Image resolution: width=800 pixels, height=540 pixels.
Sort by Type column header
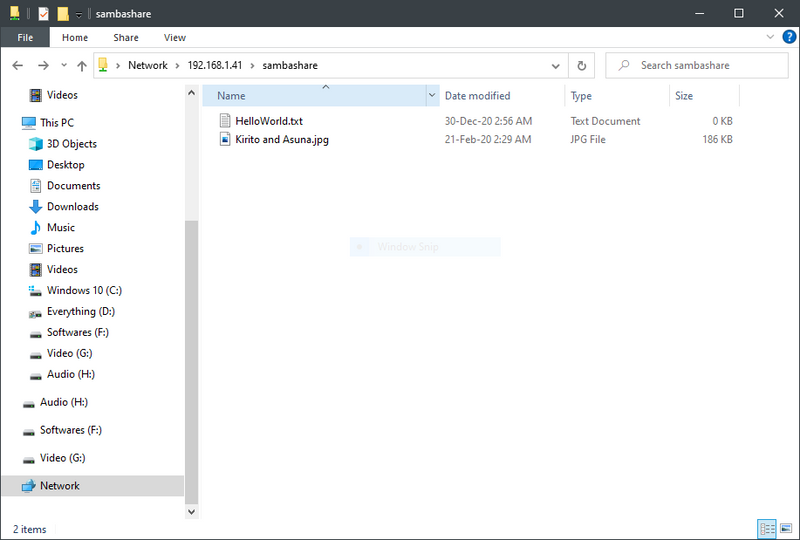coord(617,95)
